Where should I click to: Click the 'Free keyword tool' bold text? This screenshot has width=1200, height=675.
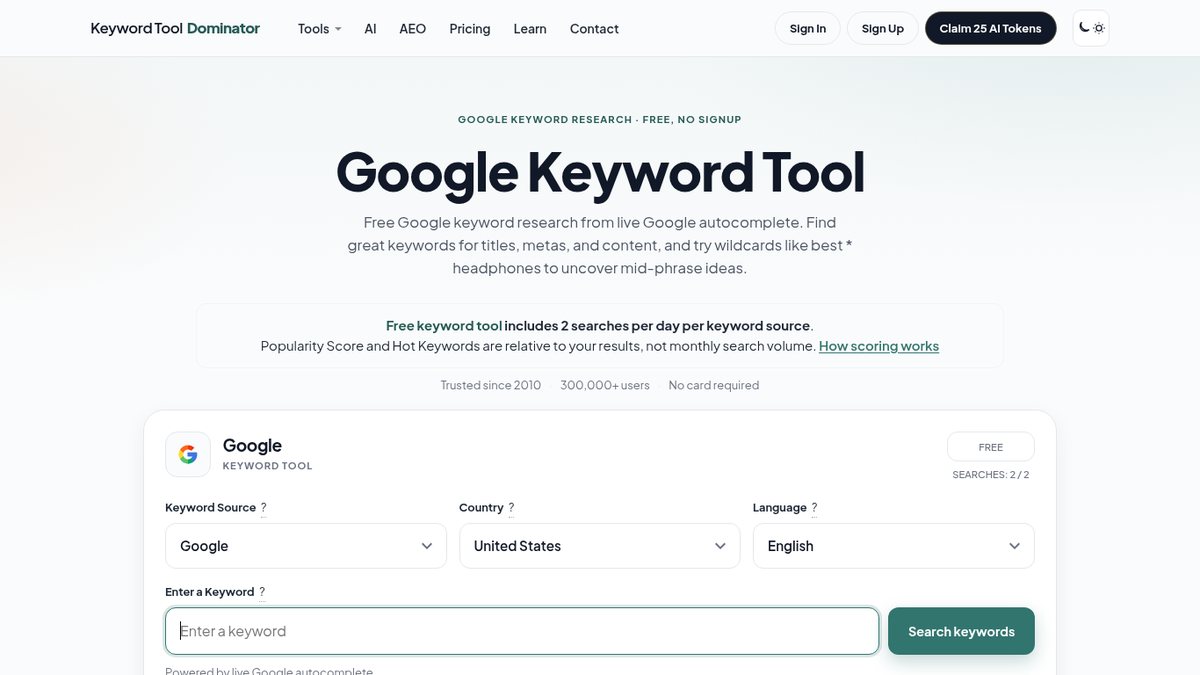tap(444, 326)
